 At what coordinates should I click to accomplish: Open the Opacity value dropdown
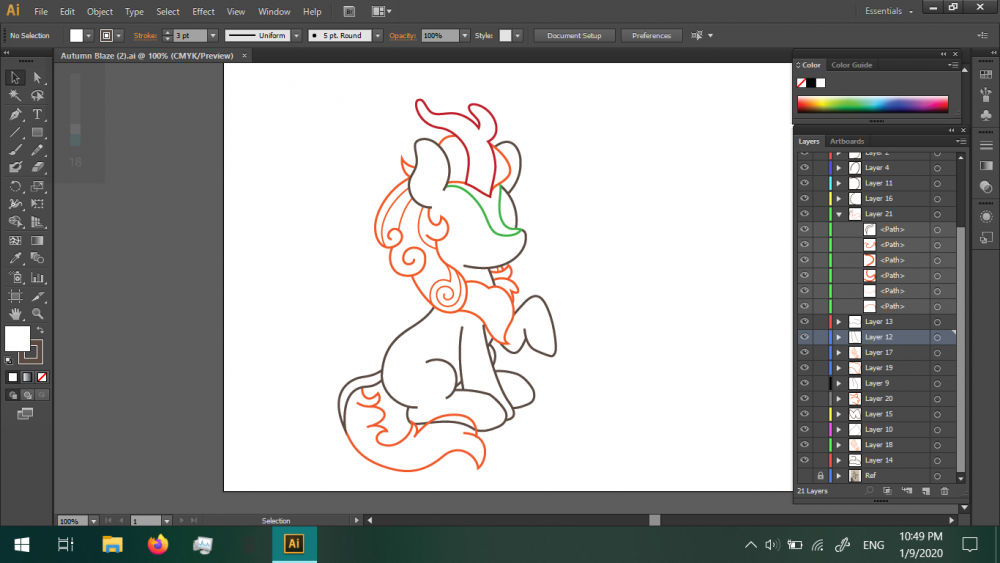click(x=465, y=36)
